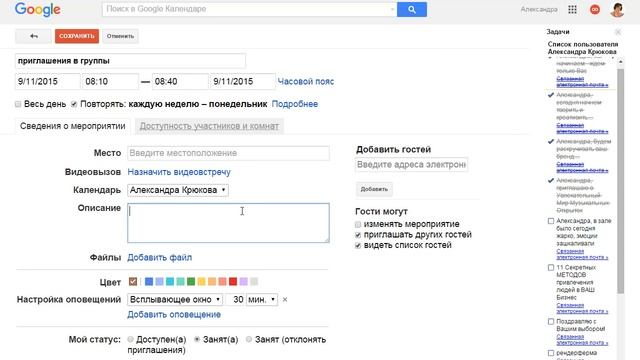The image size is (640, 360).
Task: Click the Отменить button
Action: coord(120,36)
